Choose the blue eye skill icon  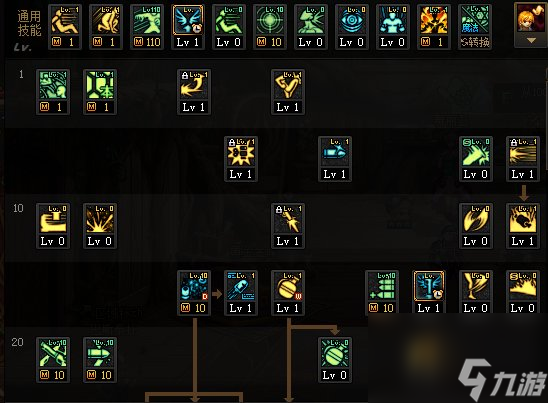(351, 27)
